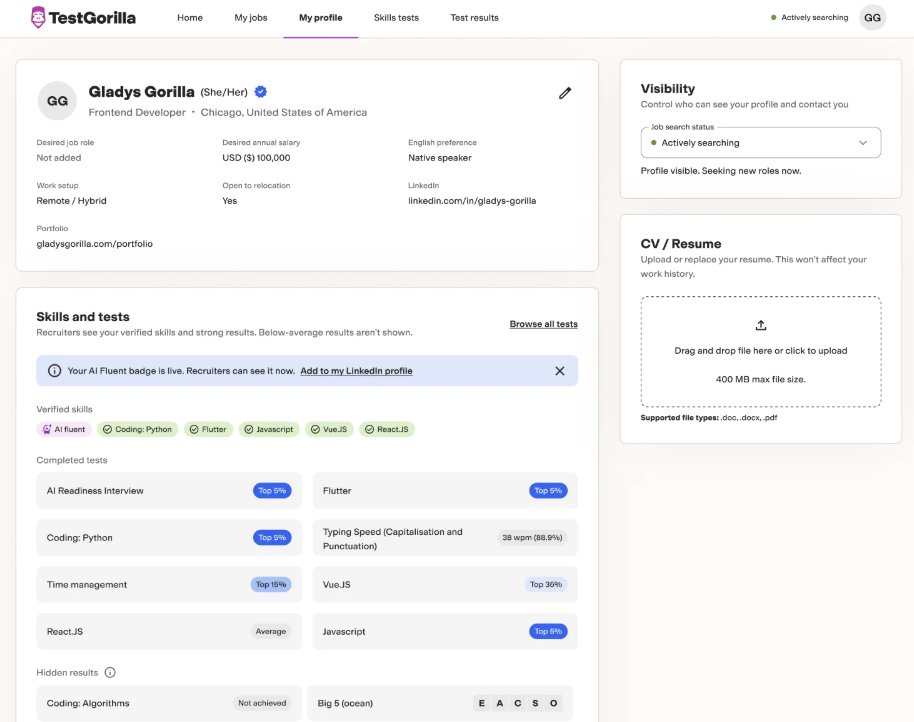Click the USD ($) 100,000 salary value
The image size is (914, 722).
(x=256, y=158)
